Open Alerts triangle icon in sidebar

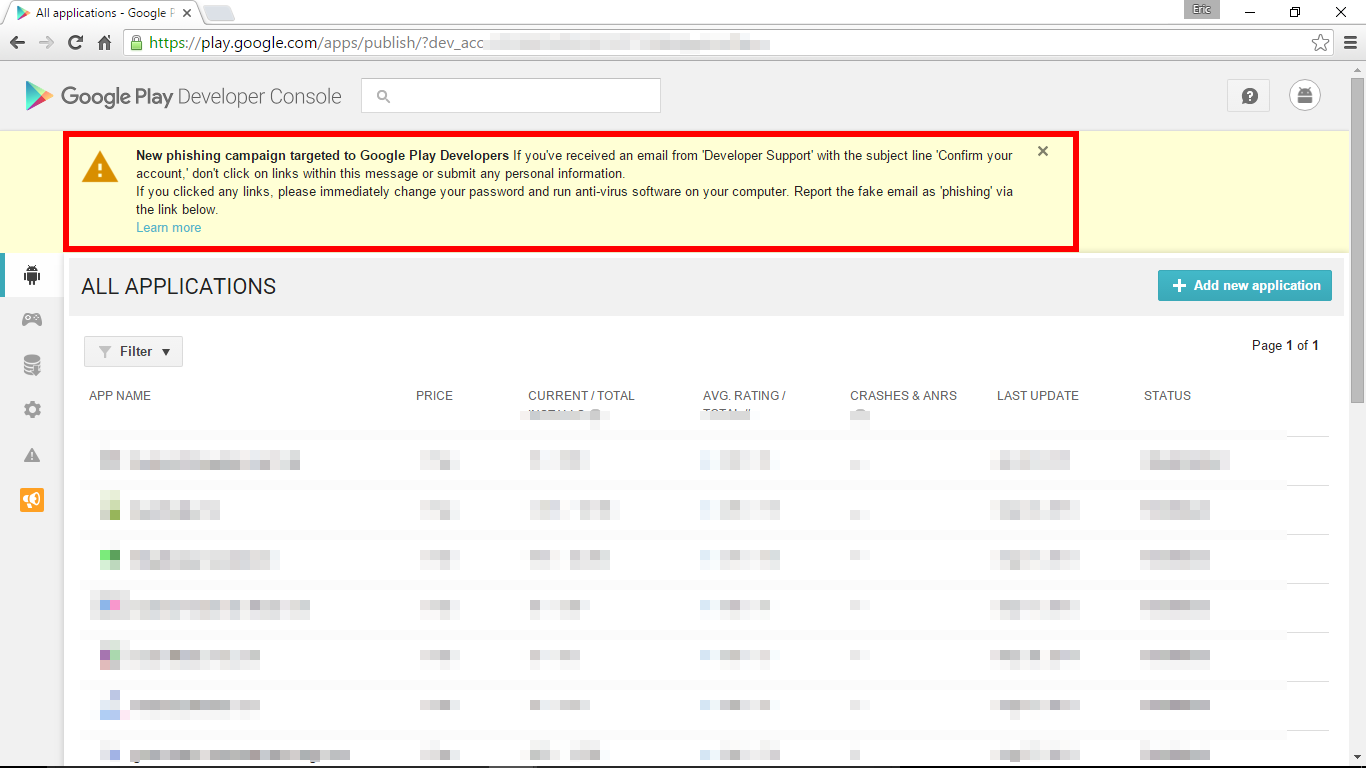point(32,455)
